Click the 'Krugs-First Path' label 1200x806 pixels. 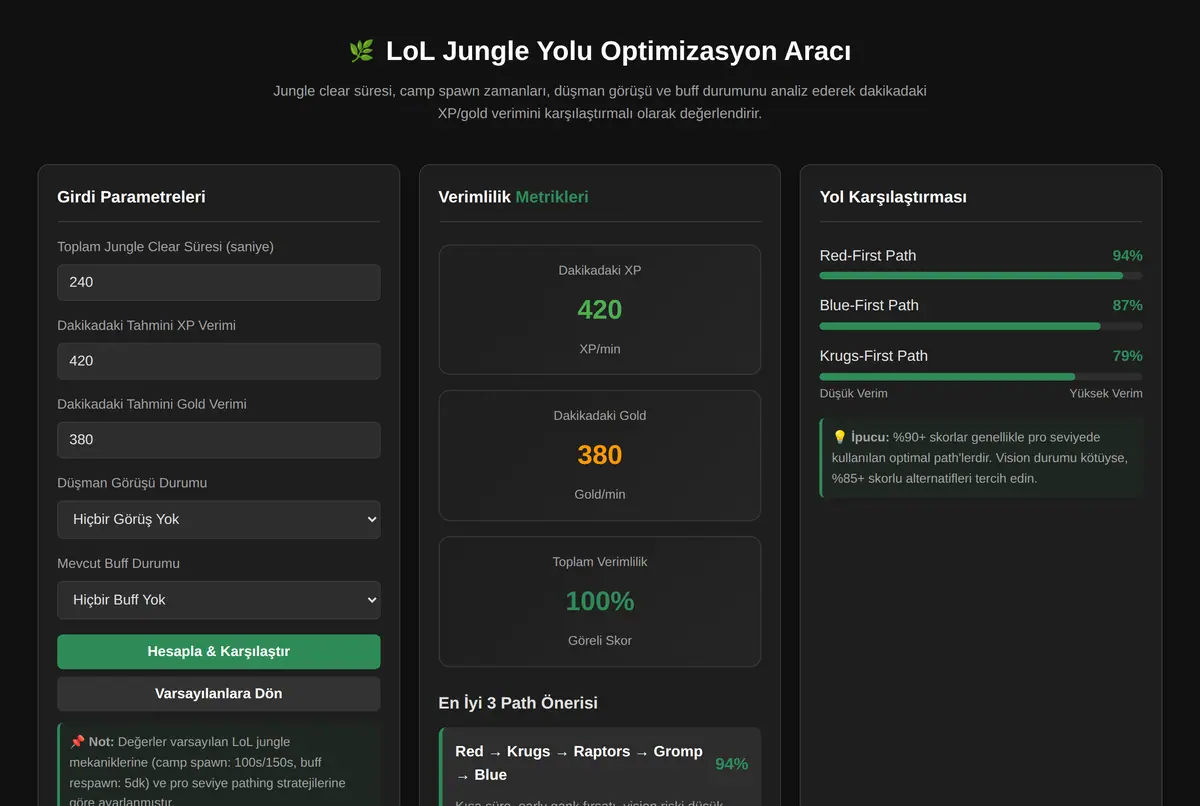[x=874, y=356]
